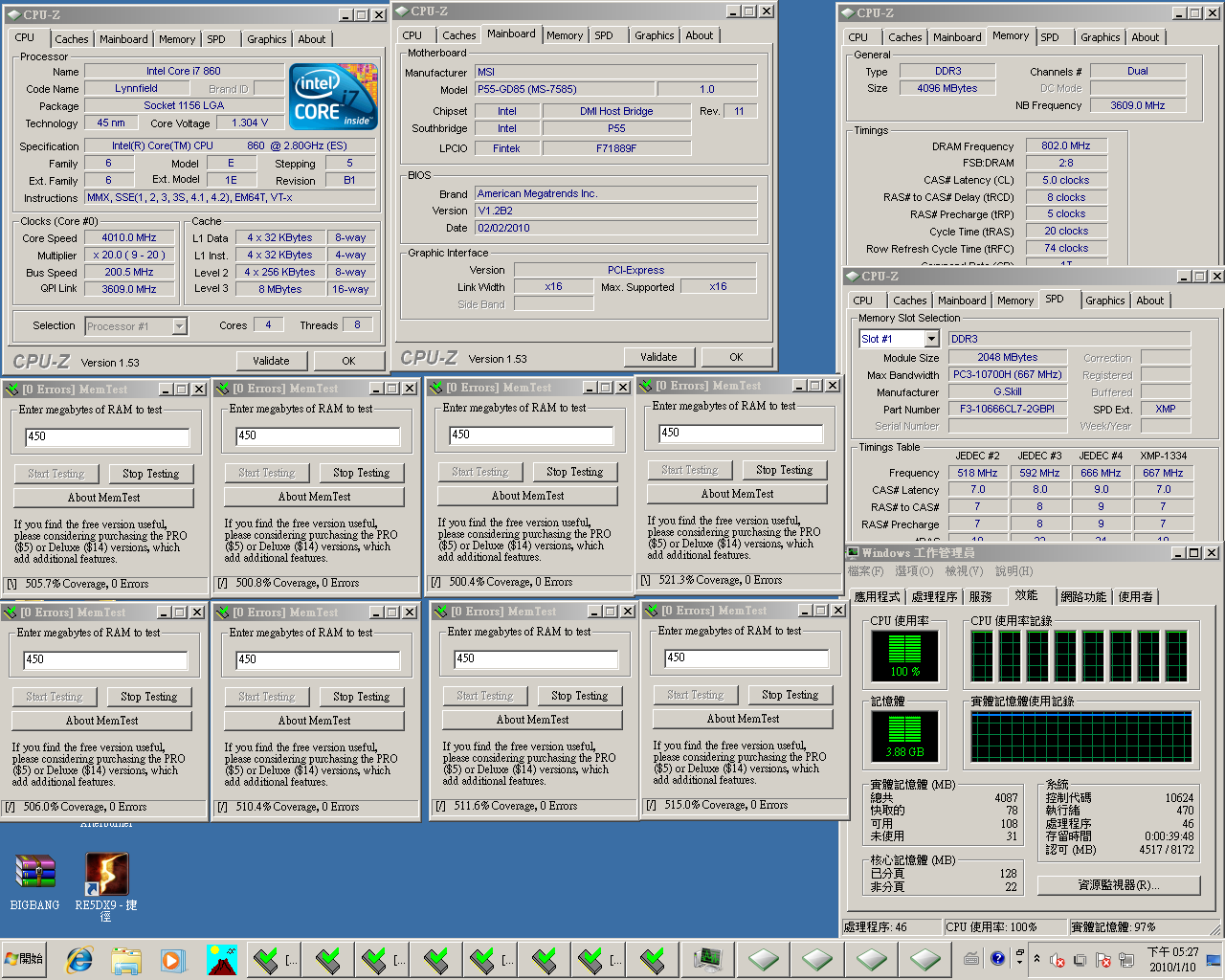
Task: Switch to 處理程序 tab in Task Manager
Action: (x=934, y=596)
